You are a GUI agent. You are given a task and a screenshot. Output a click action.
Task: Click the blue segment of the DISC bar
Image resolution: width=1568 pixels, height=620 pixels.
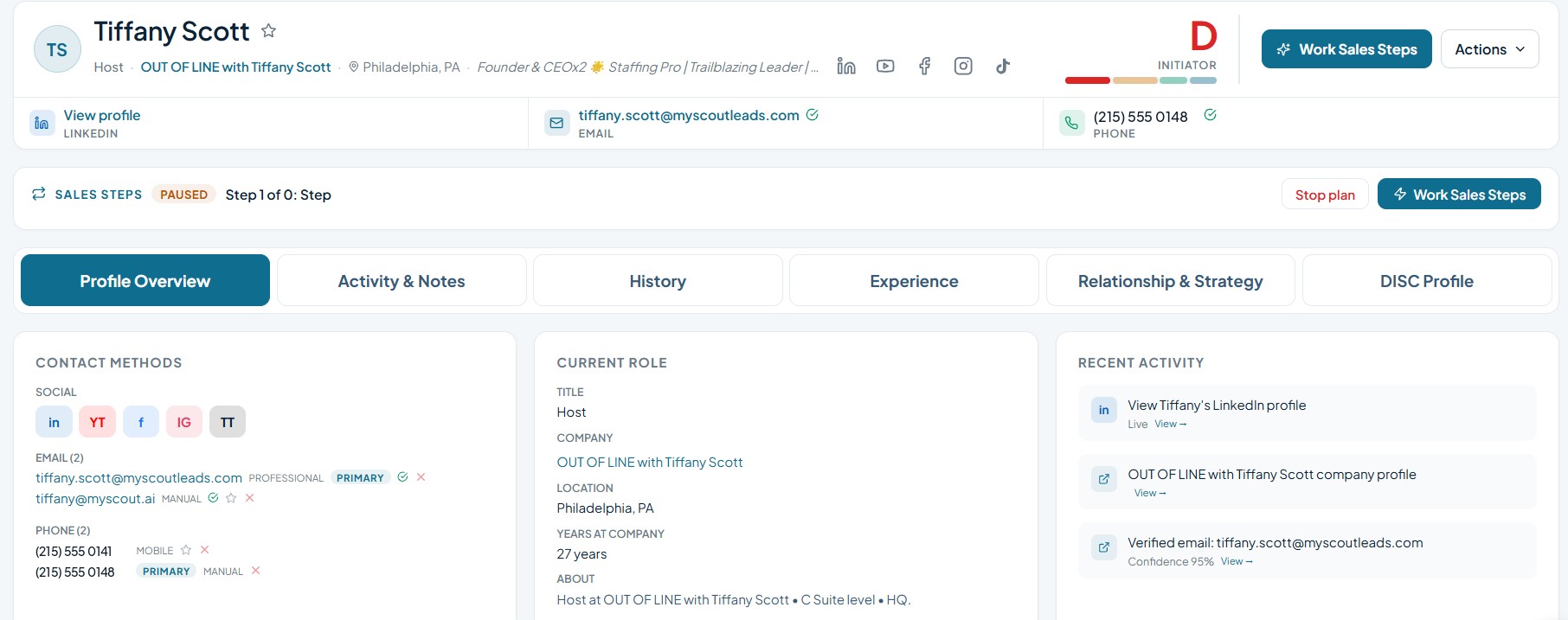[x=1203, y=80]
